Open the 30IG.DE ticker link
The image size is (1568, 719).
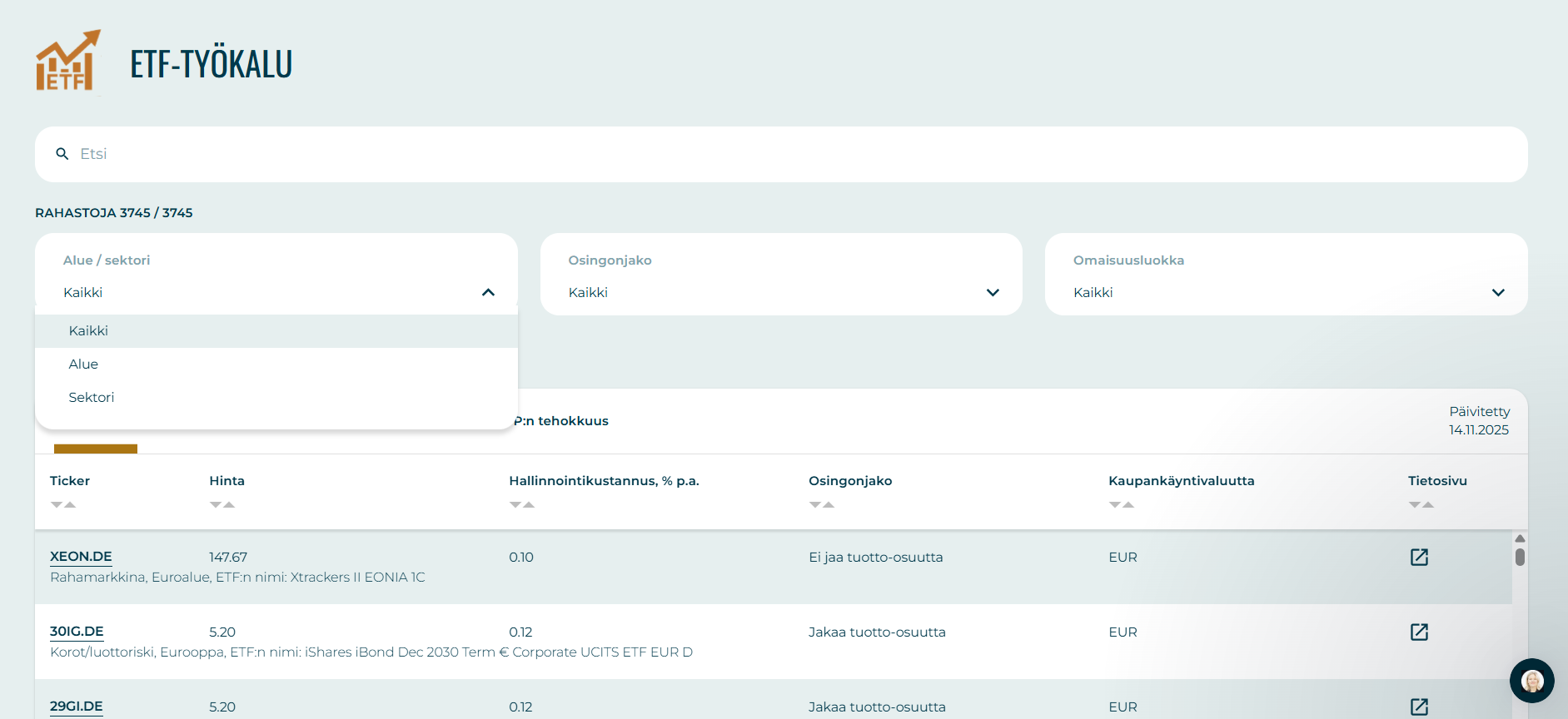click(77, 632)
